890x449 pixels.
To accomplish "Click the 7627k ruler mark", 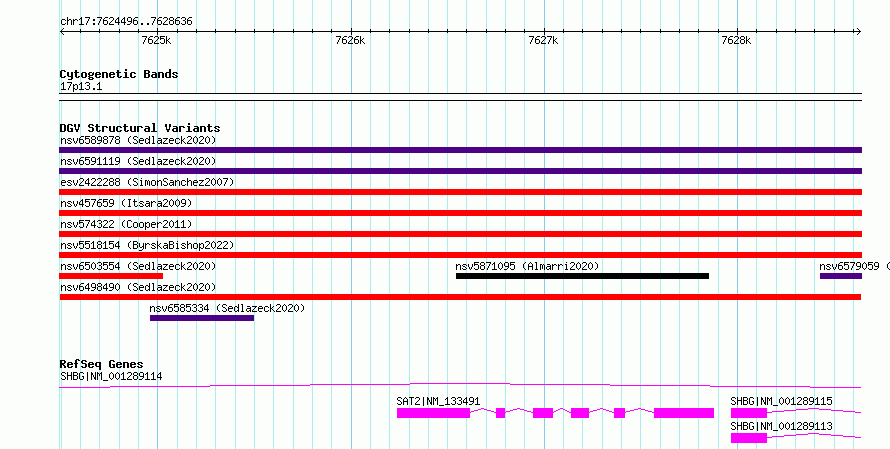I will (543, 40).
